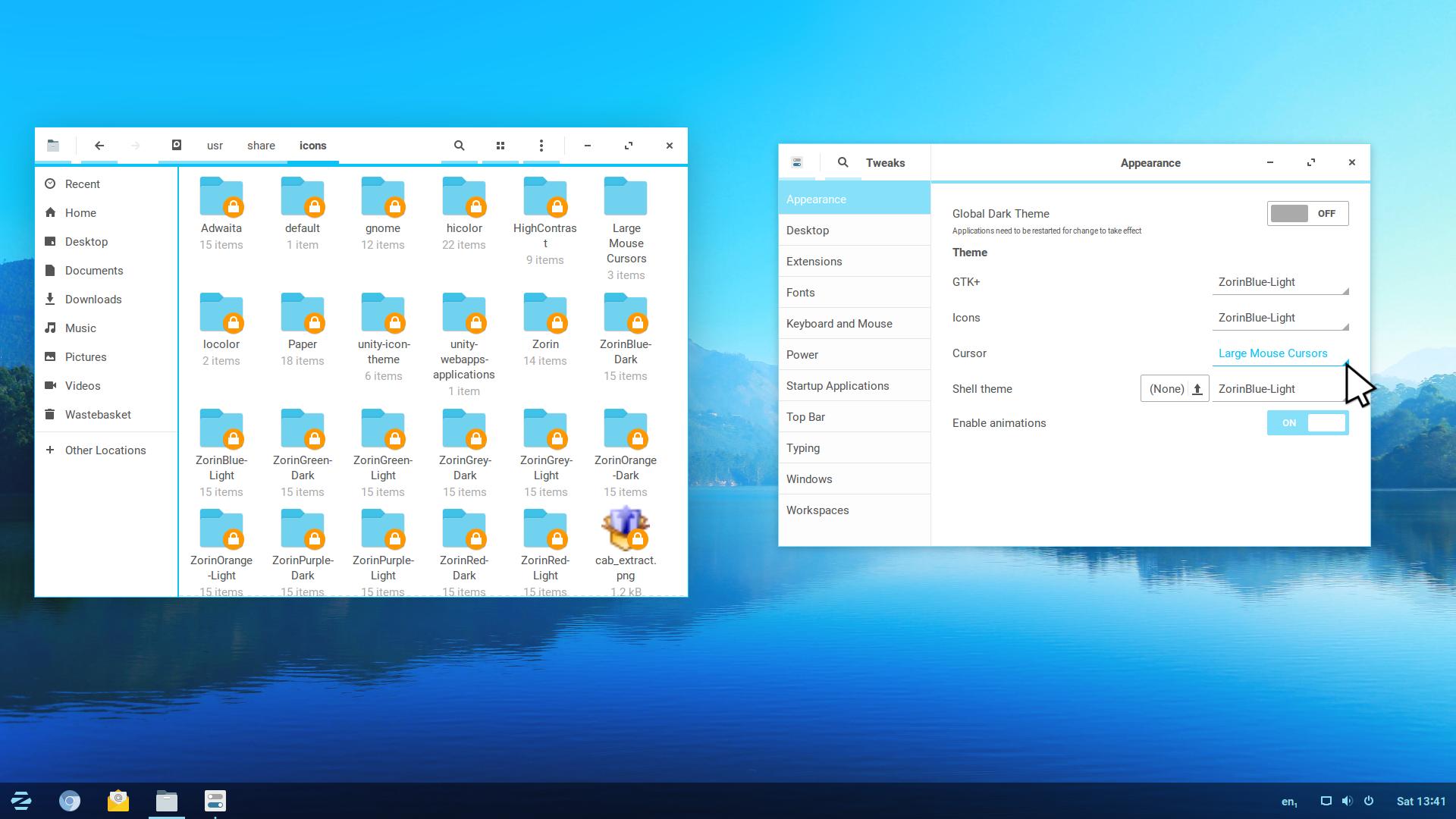Select Extensions in Tweaks sidebar
Viewport: 1456px width, 819px height.
coord(854,262)
